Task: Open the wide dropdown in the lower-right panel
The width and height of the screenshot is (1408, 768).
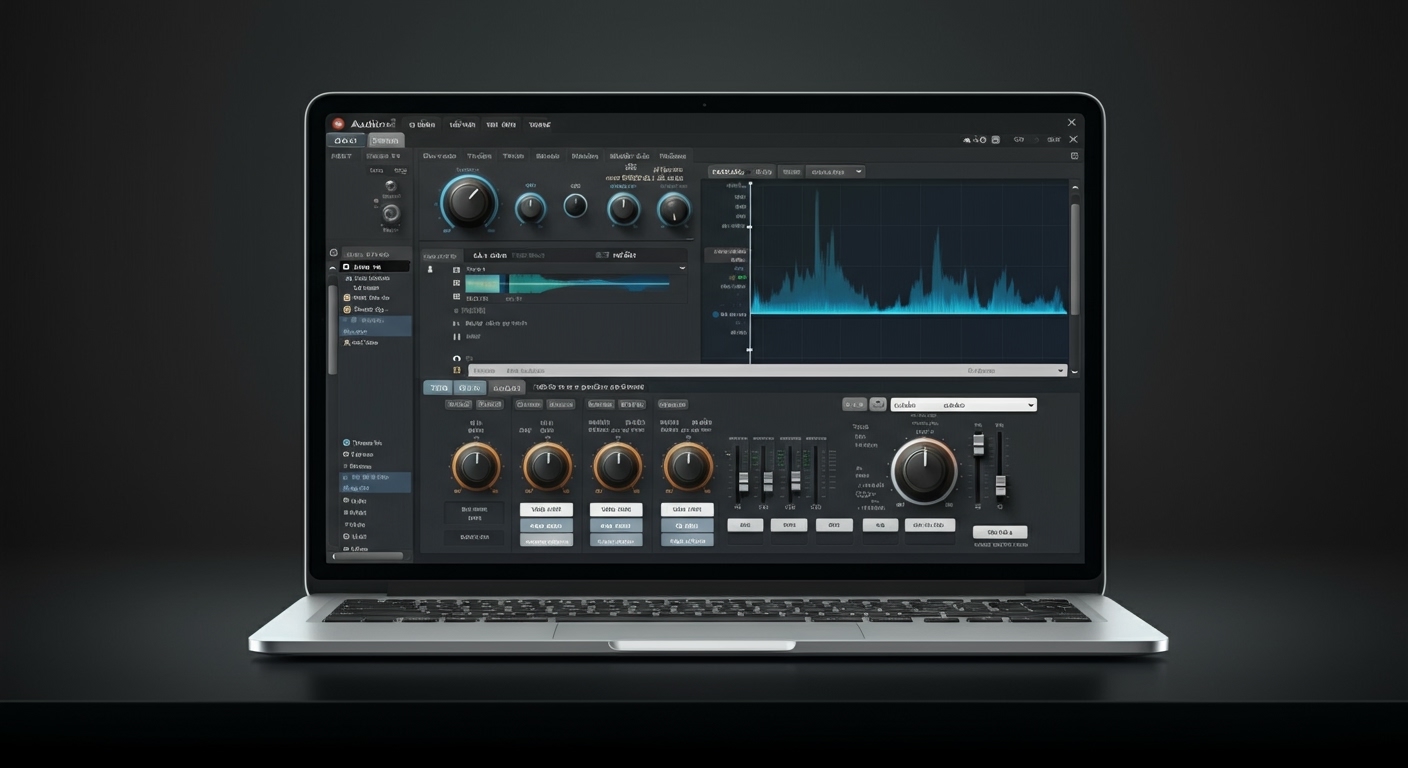Action: [963, 404]
